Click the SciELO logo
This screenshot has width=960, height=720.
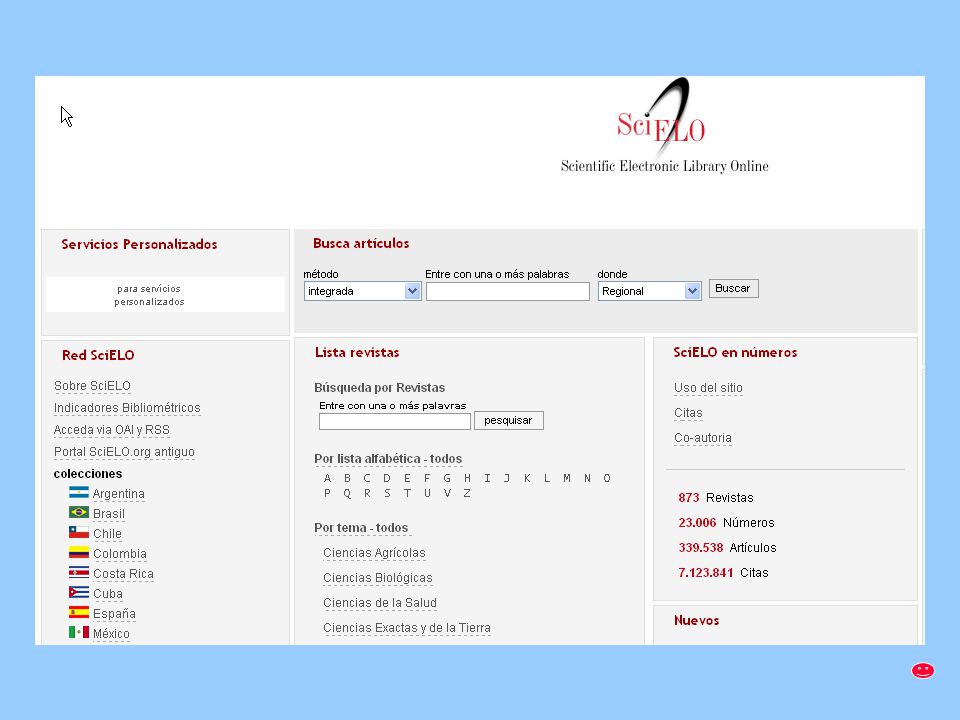[664, 125]
